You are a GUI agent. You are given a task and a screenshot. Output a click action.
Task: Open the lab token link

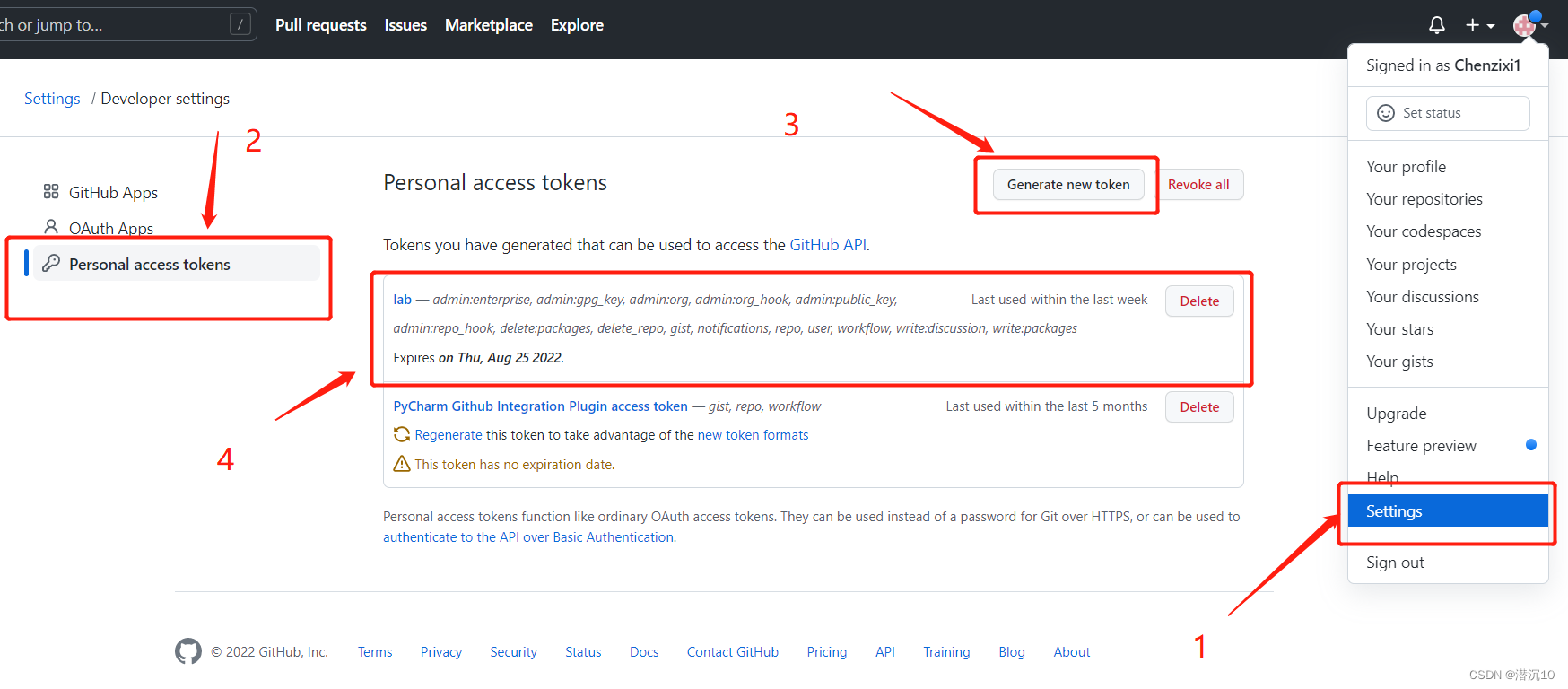pos(403,300)
